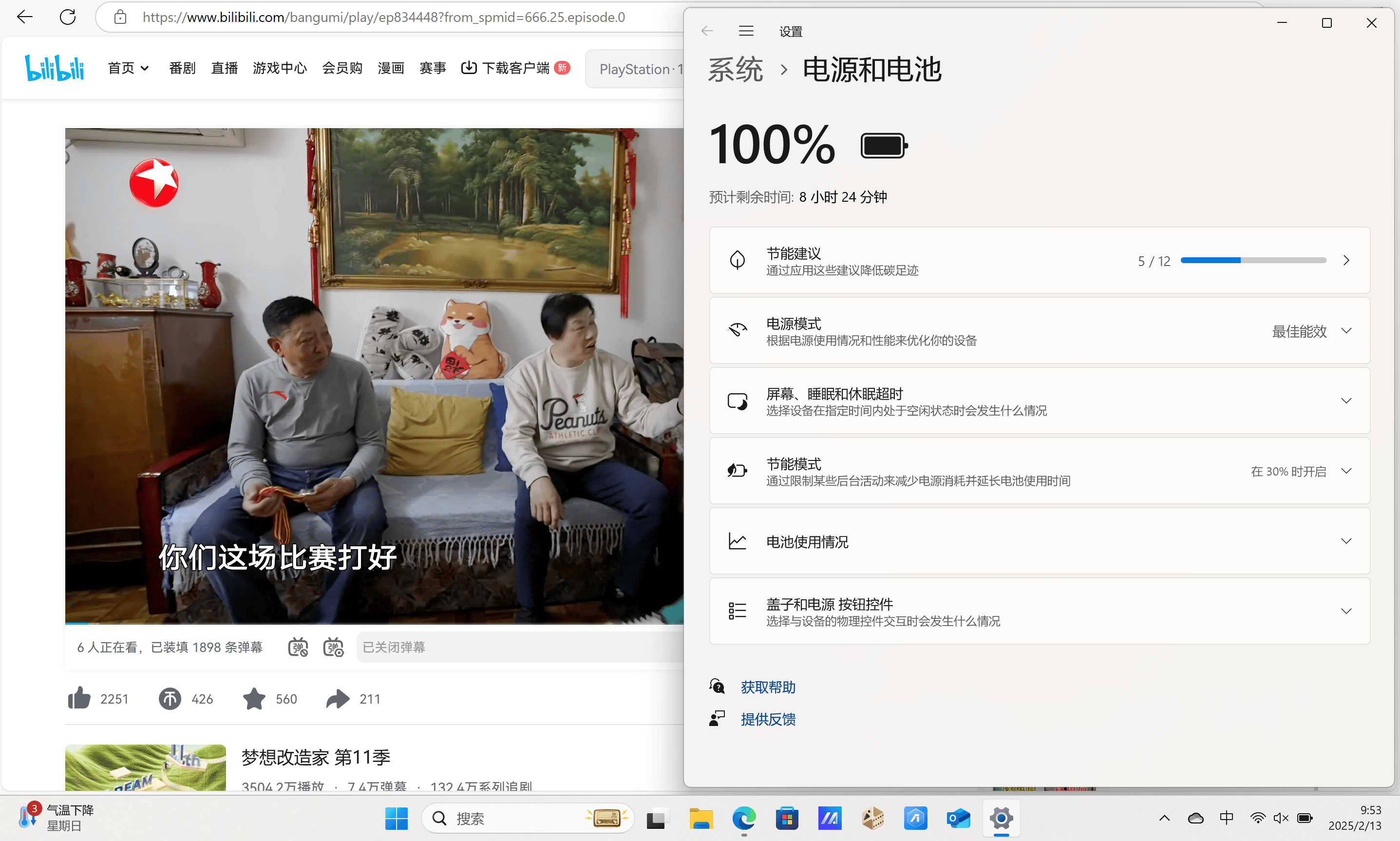This screenshot has height=841, width=1400.
Task: Click the bilibili logo
Action: [x=55, y=68]
